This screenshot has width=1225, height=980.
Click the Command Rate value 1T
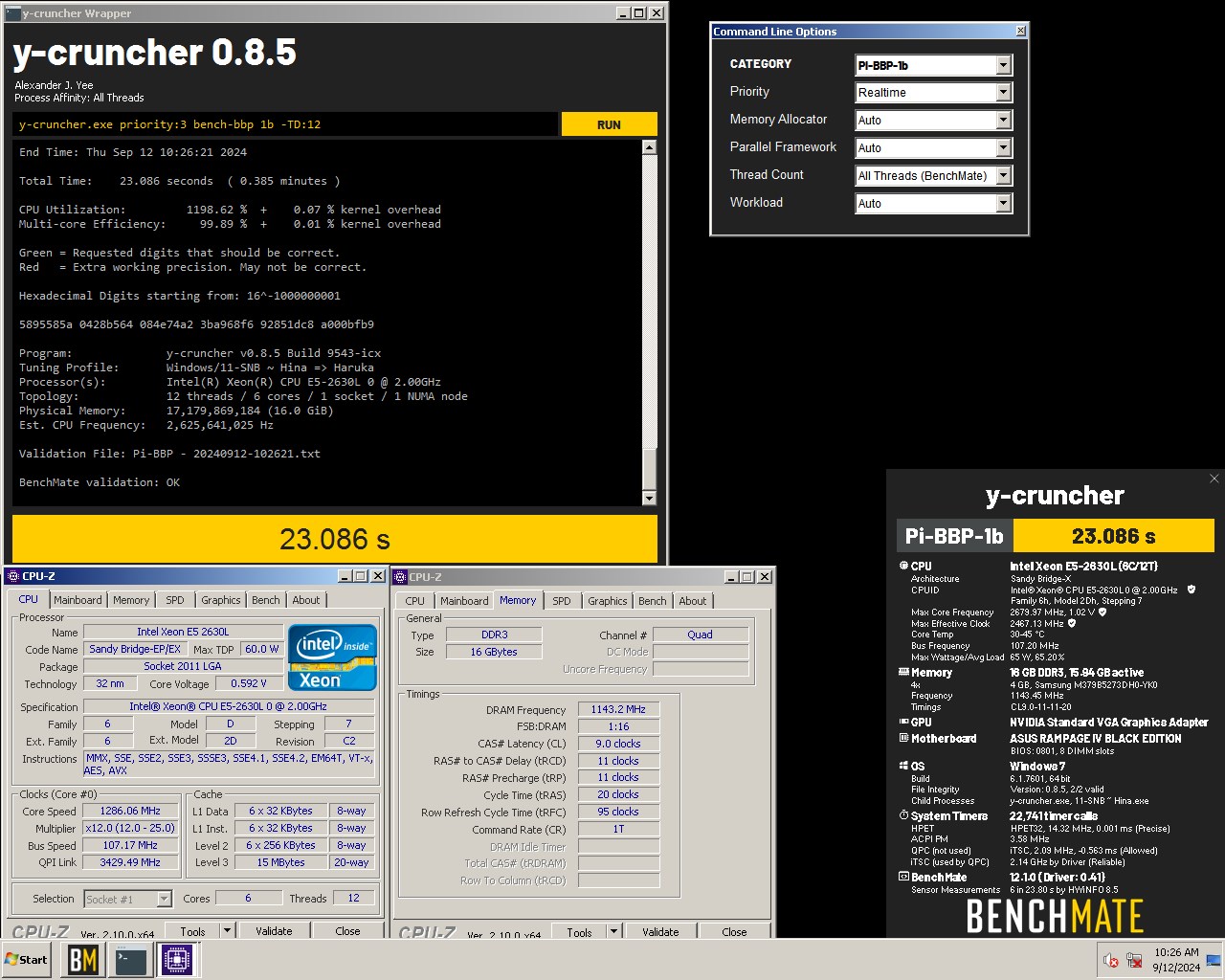[x=618, y=829]
